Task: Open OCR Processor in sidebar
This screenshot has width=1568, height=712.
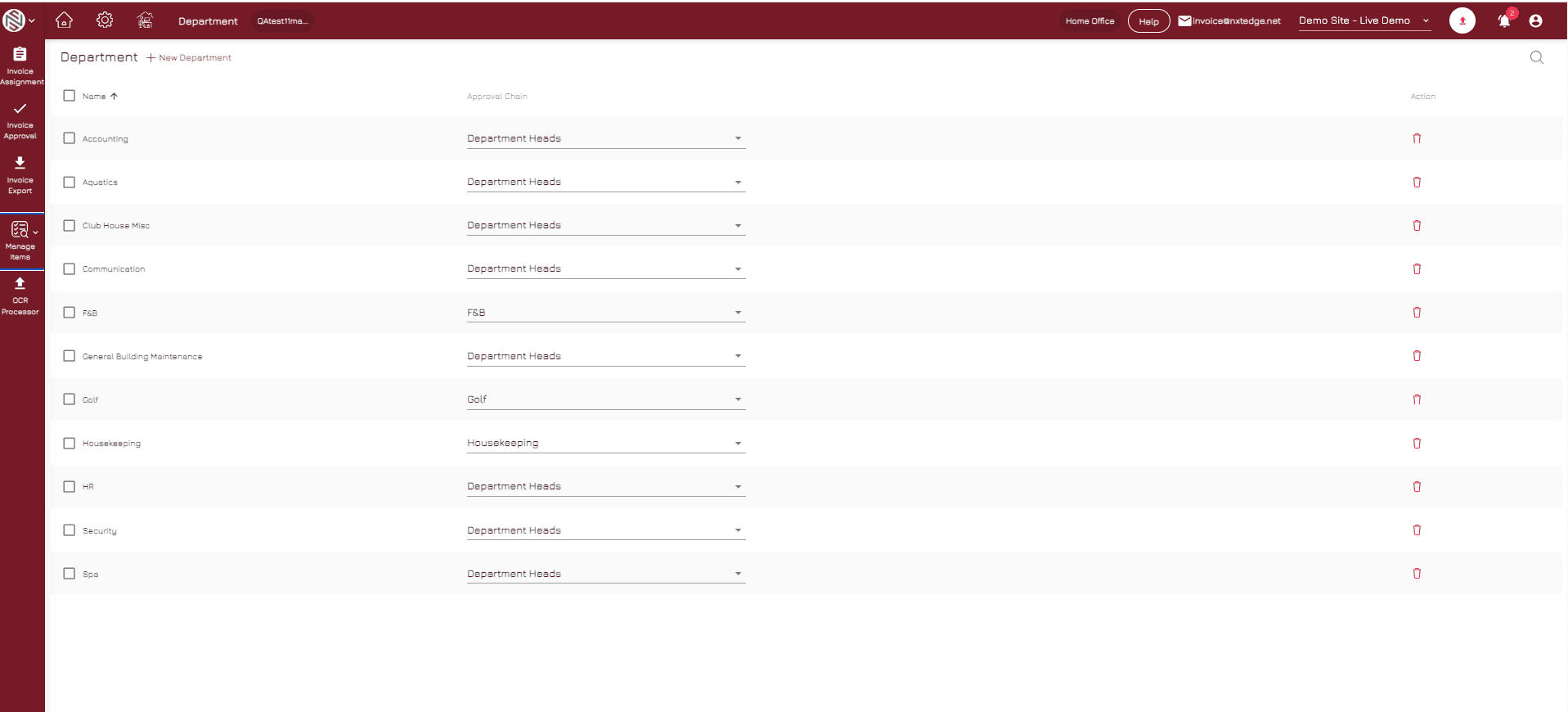Action: pyautogui.click(x=20, y=295)
